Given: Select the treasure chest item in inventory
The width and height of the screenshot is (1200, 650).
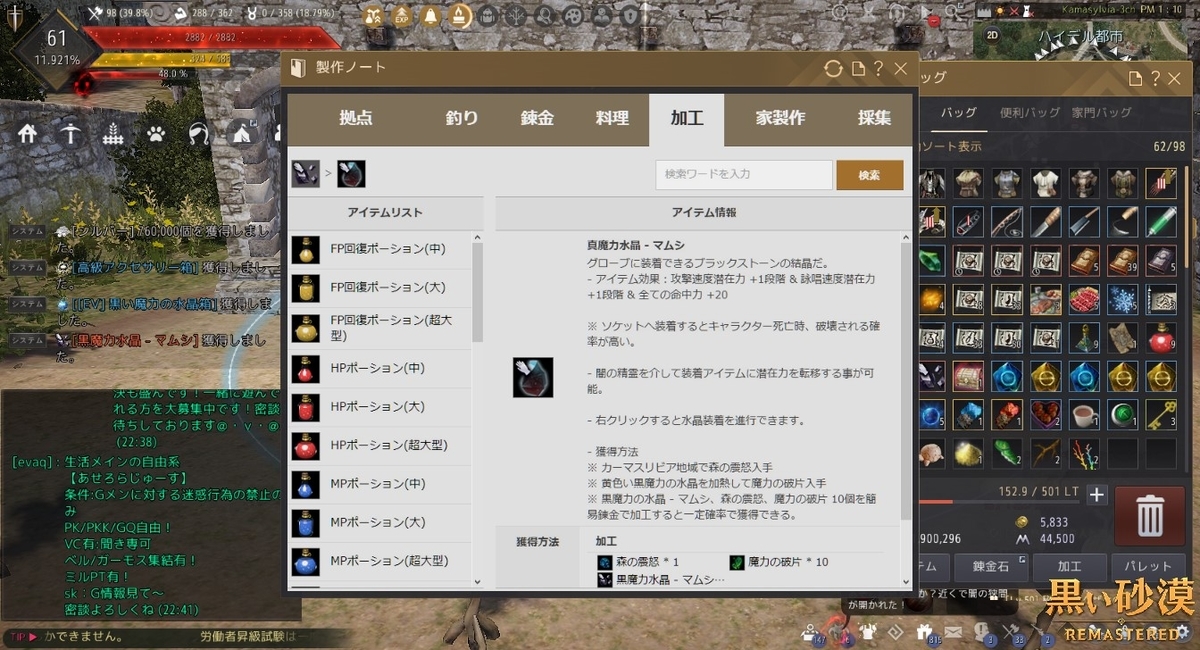Looking at the screenshot, I should [x=970, y=375].
